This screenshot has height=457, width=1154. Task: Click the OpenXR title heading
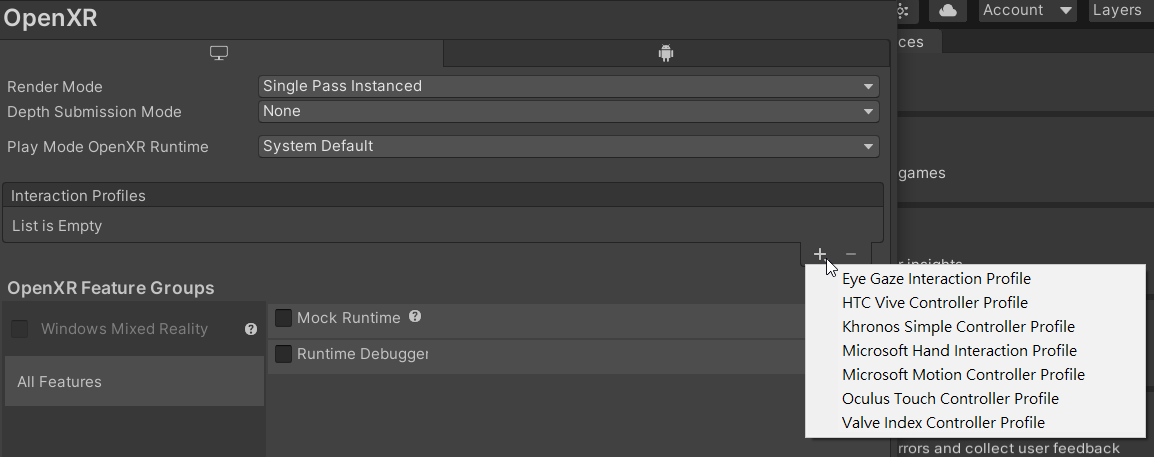[50, 18]
